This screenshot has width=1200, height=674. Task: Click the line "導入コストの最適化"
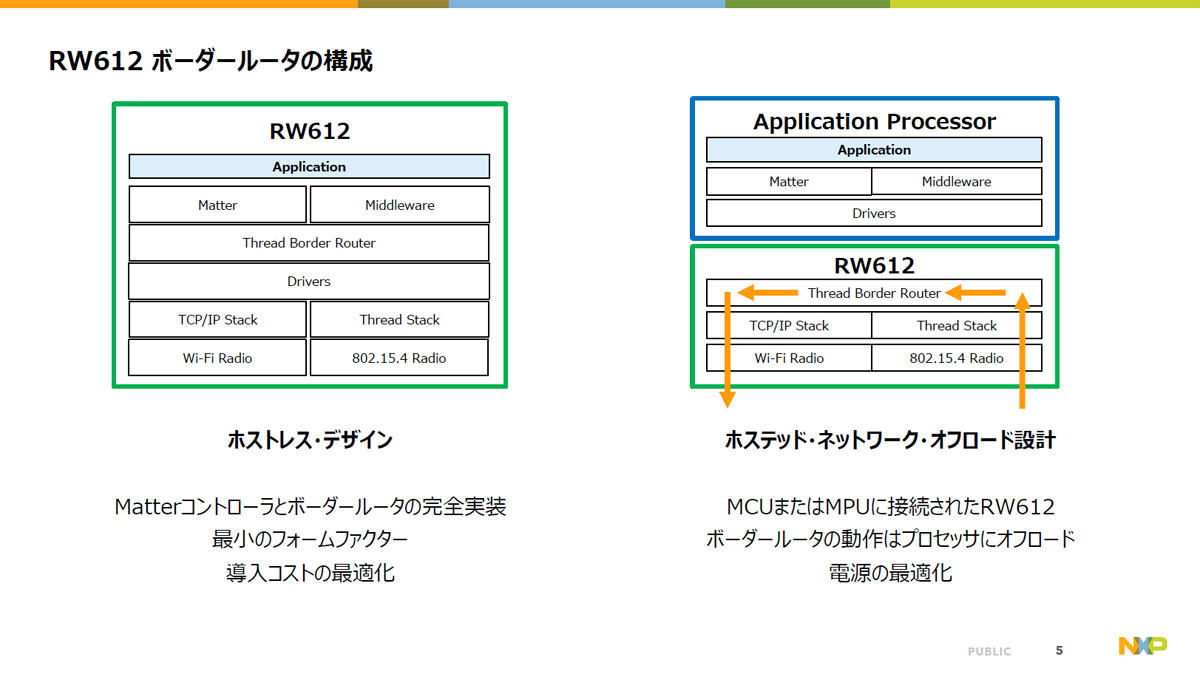click(310, 574)
